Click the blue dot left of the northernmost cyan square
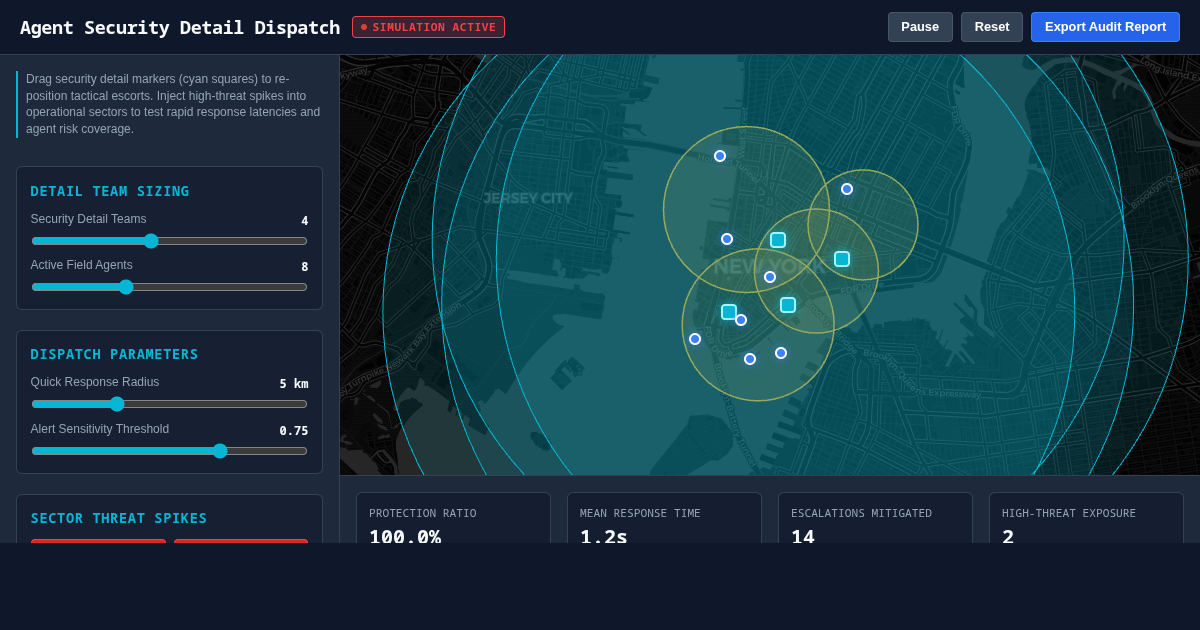This screenshot has width=1200, height=630. click(x=727, y=239)
